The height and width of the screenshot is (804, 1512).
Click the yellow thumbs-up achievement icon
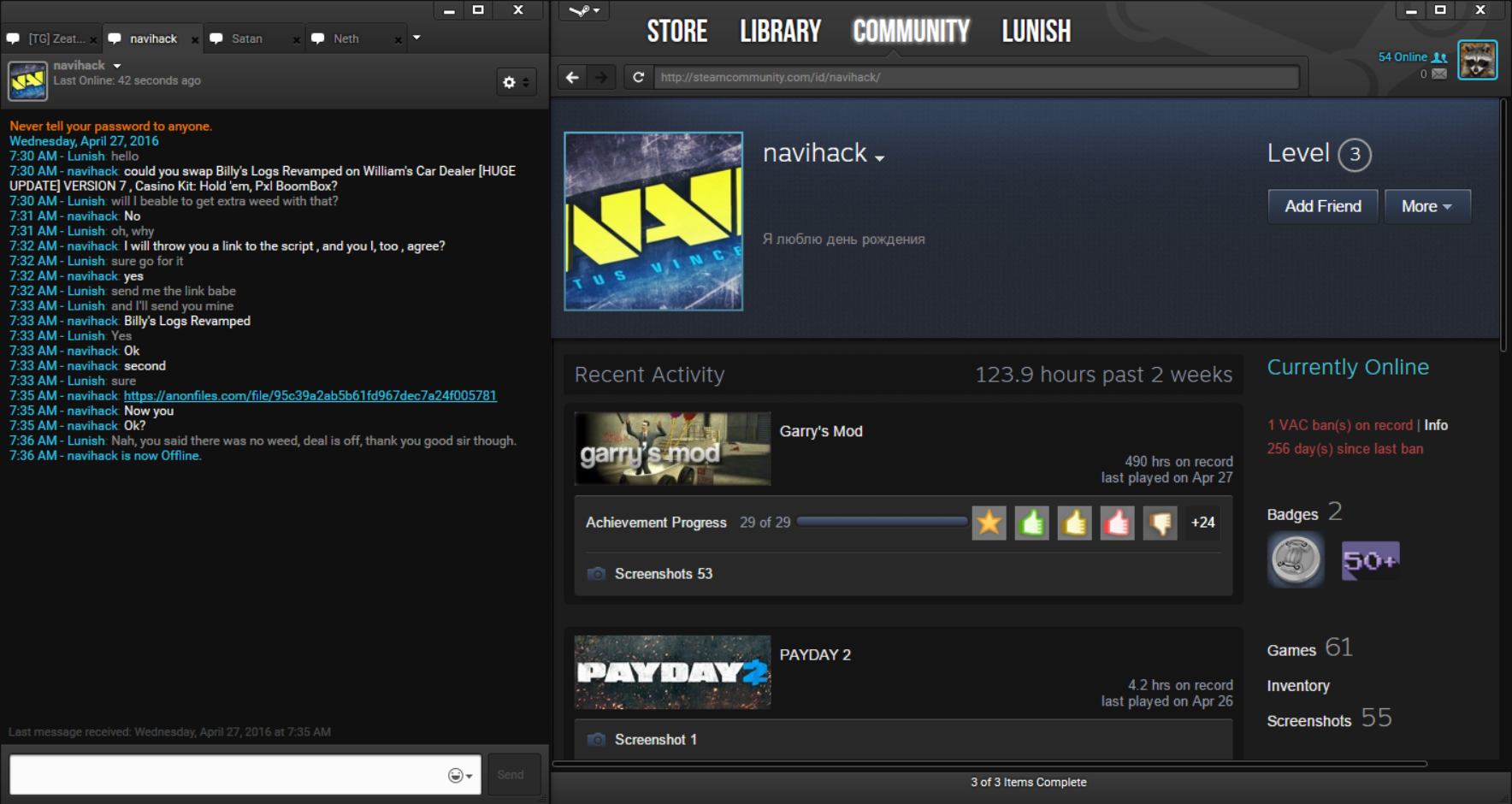coord(1074,523)
